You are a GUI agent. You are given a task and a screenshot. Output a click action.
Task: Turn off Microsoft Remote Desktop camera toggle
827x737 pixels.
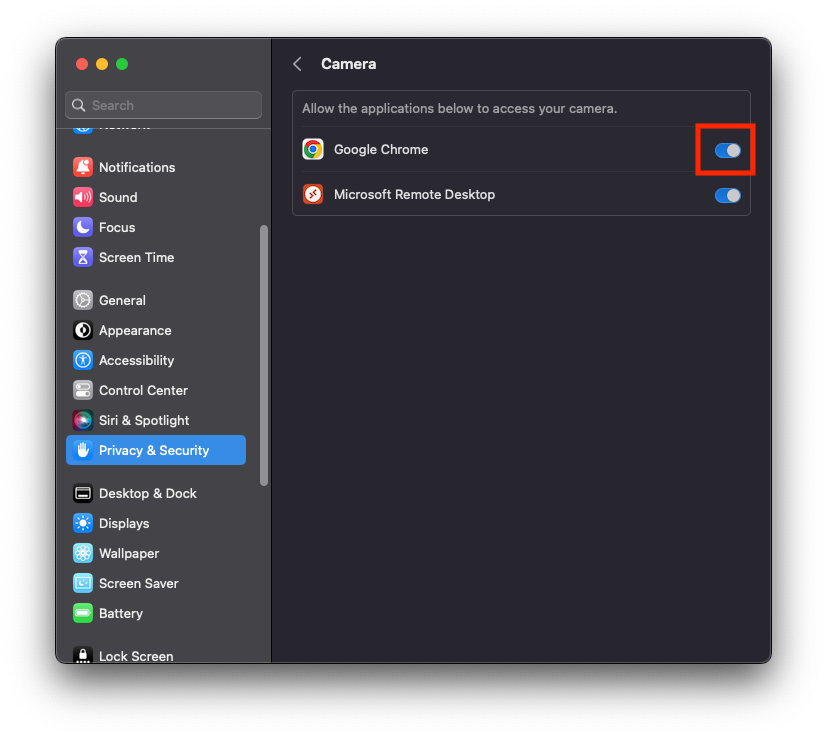pos(727,195)
